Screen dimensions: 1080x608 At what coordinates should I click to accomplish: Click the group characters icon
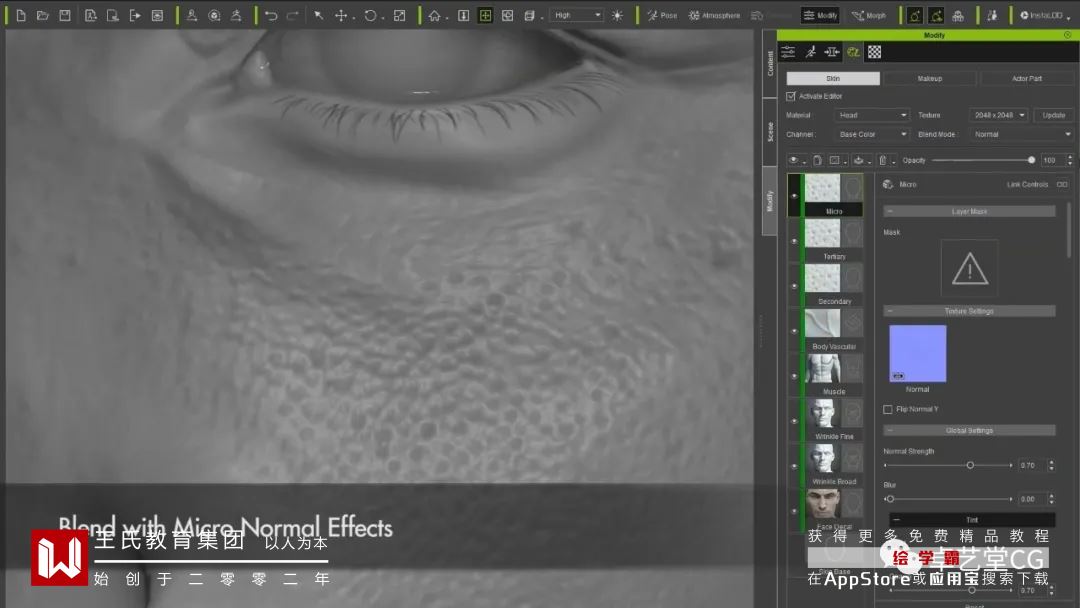pos(958,15)
